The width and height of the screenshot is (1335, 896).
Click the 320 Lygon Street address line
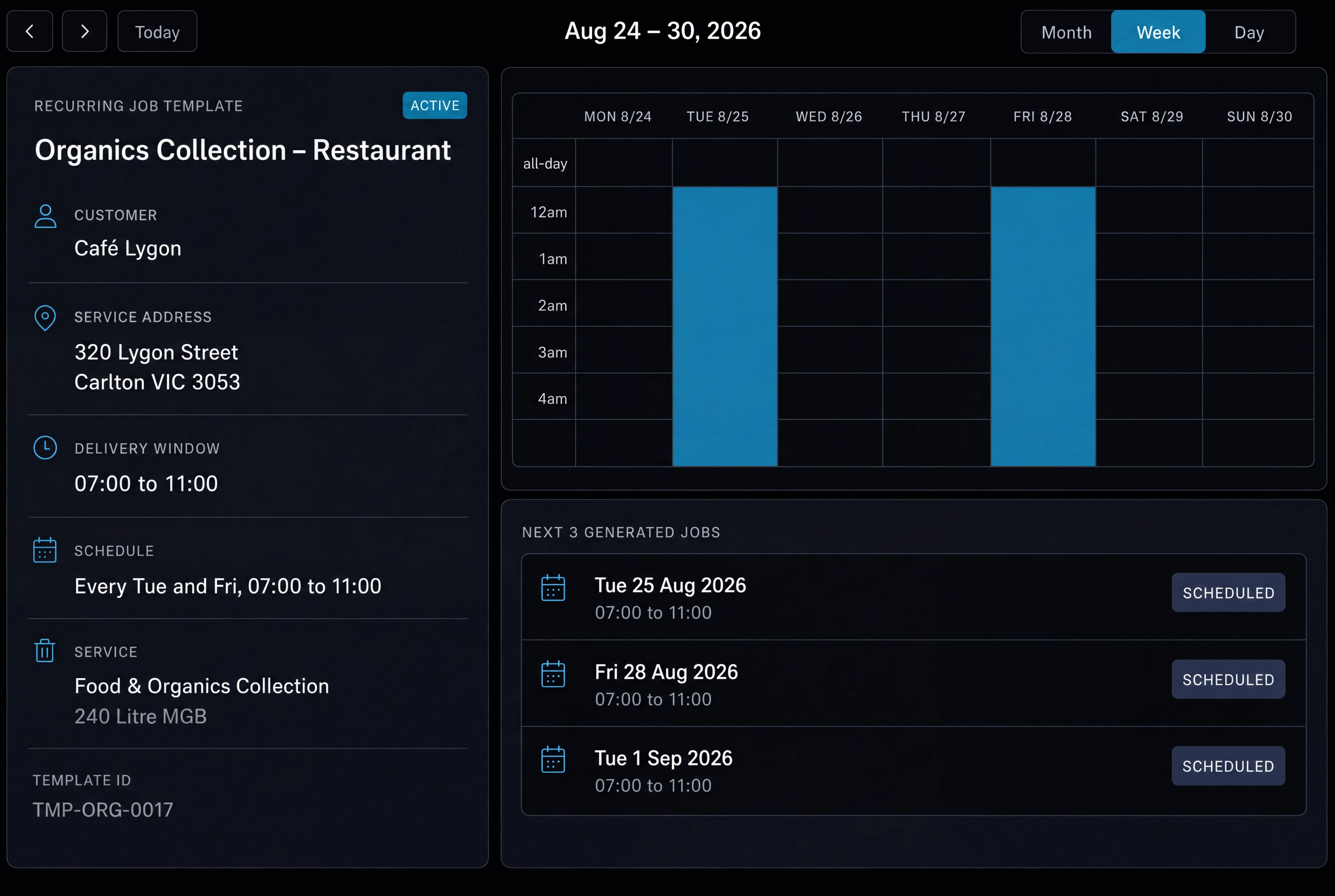point(156,353)
